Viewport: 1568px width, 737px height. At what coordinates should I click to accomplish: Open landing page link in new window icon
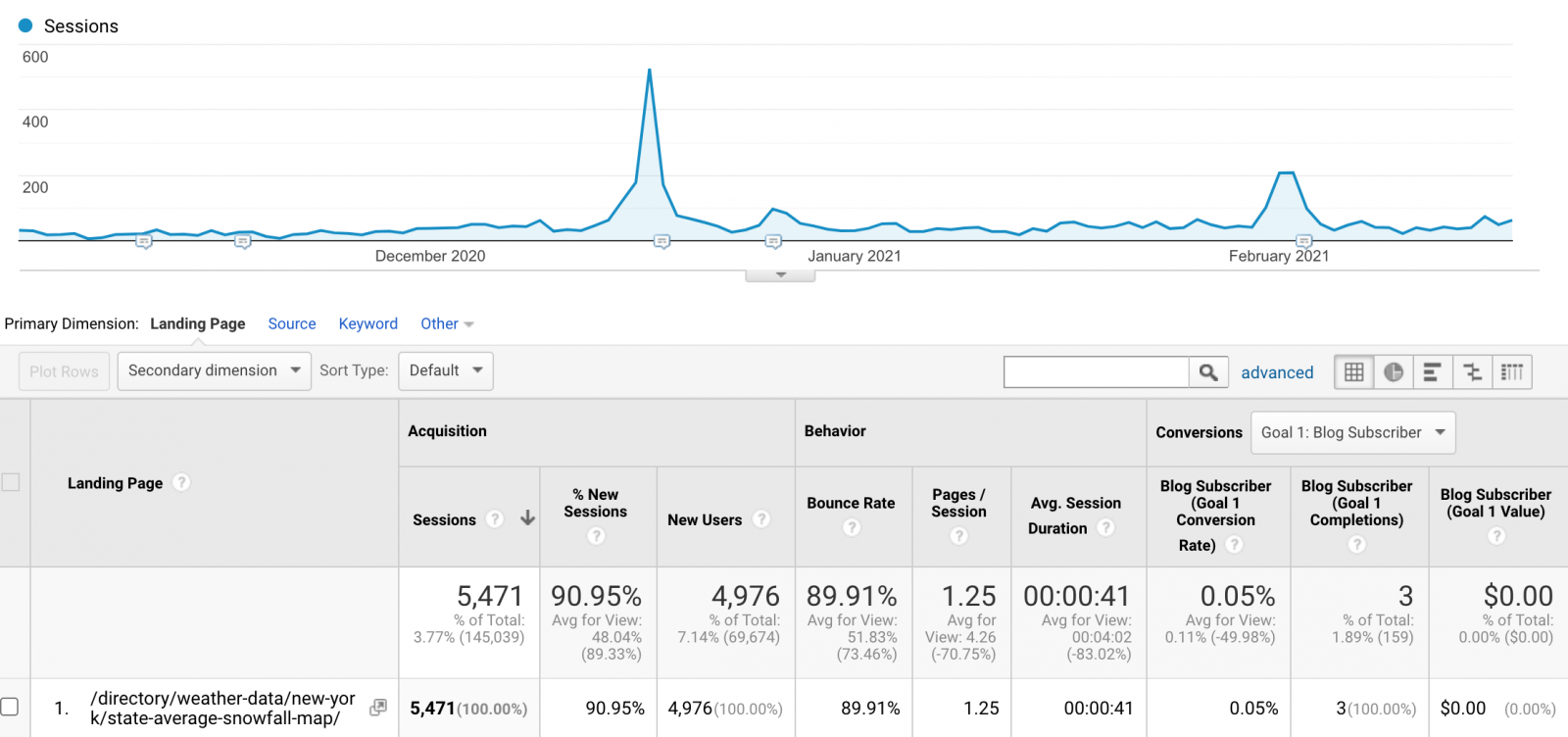pos(378,708)
